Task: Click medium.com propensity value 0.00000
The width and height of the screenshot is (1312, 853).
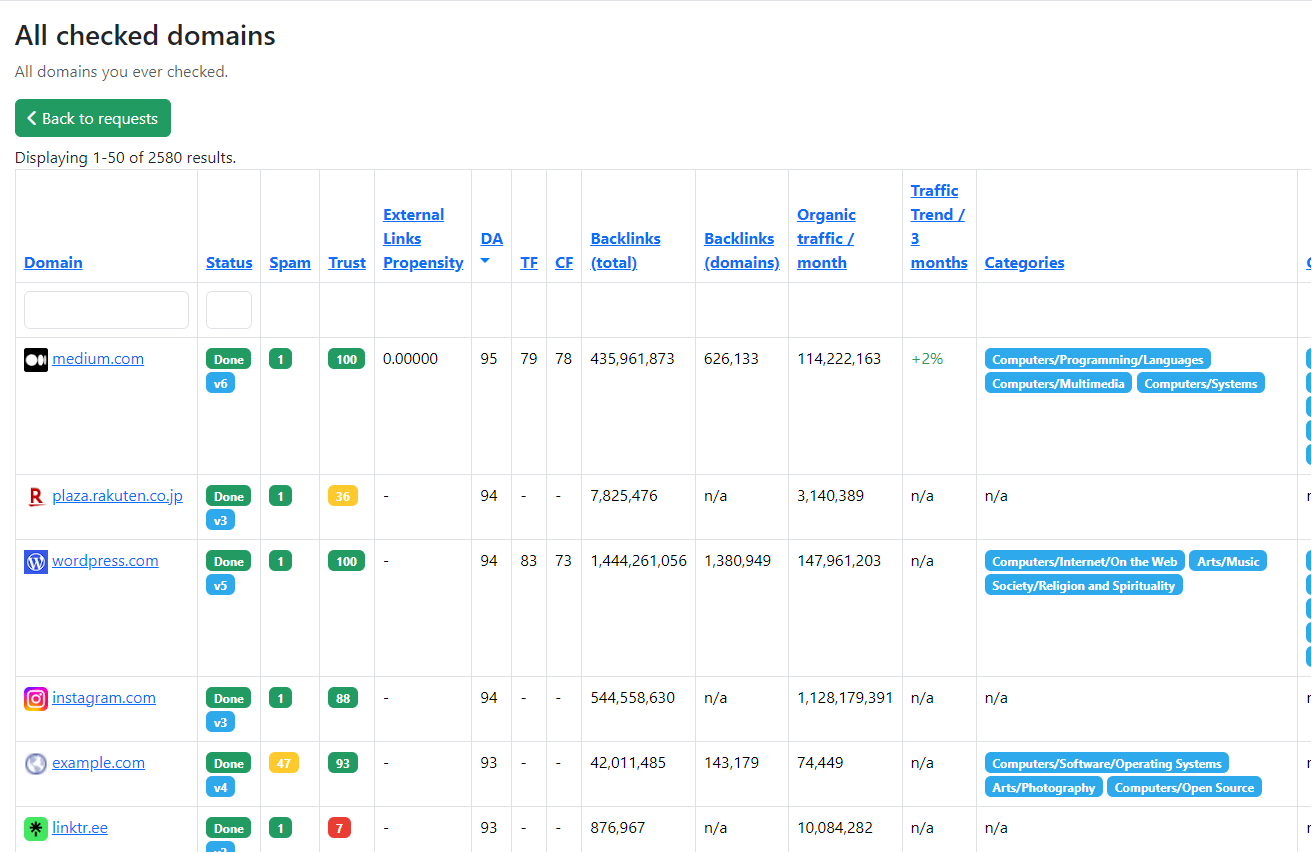Action: [x=410, y=358]
